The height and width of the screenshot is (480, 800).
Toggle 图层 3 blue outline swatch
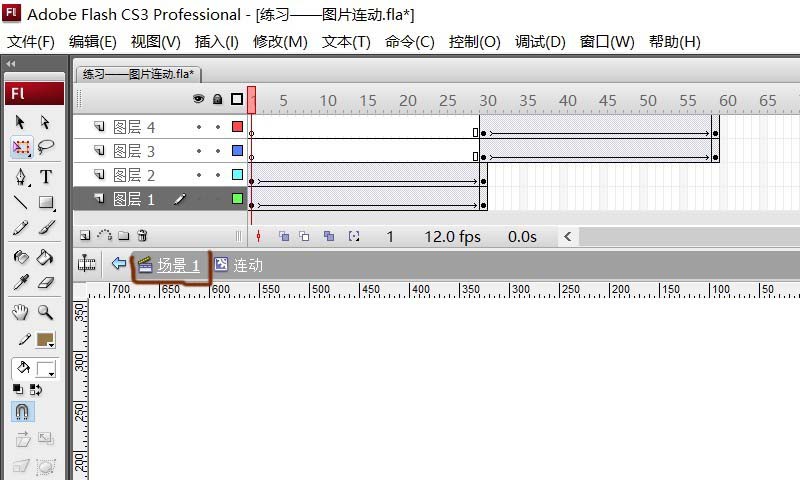tap(237, 150)
